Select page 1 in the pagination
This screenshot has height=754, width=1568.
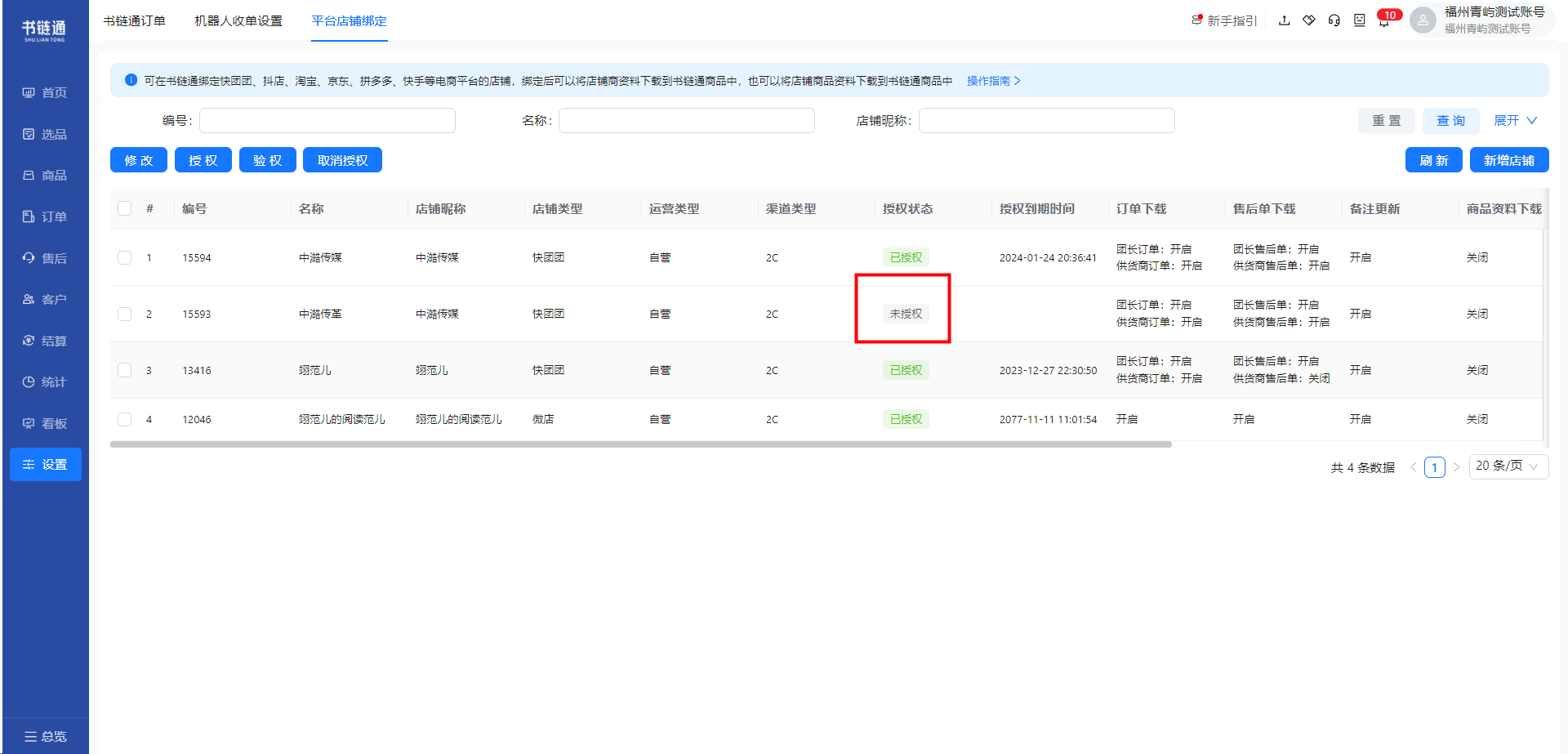1435,467
